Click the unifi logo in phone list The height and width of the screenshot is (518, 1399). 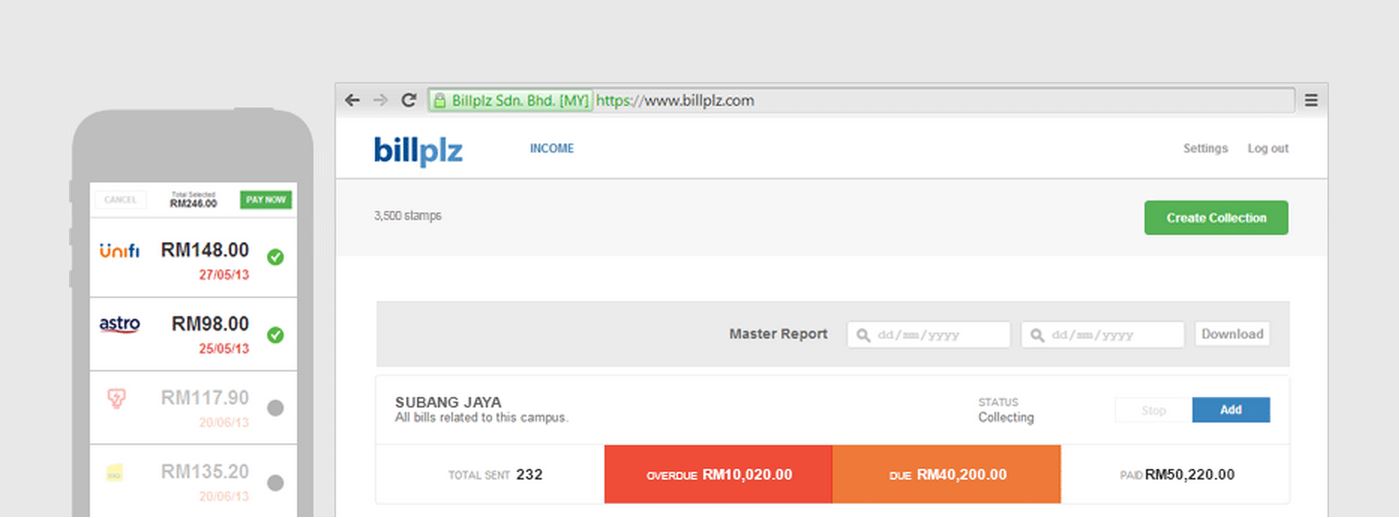tap(119, 250)
